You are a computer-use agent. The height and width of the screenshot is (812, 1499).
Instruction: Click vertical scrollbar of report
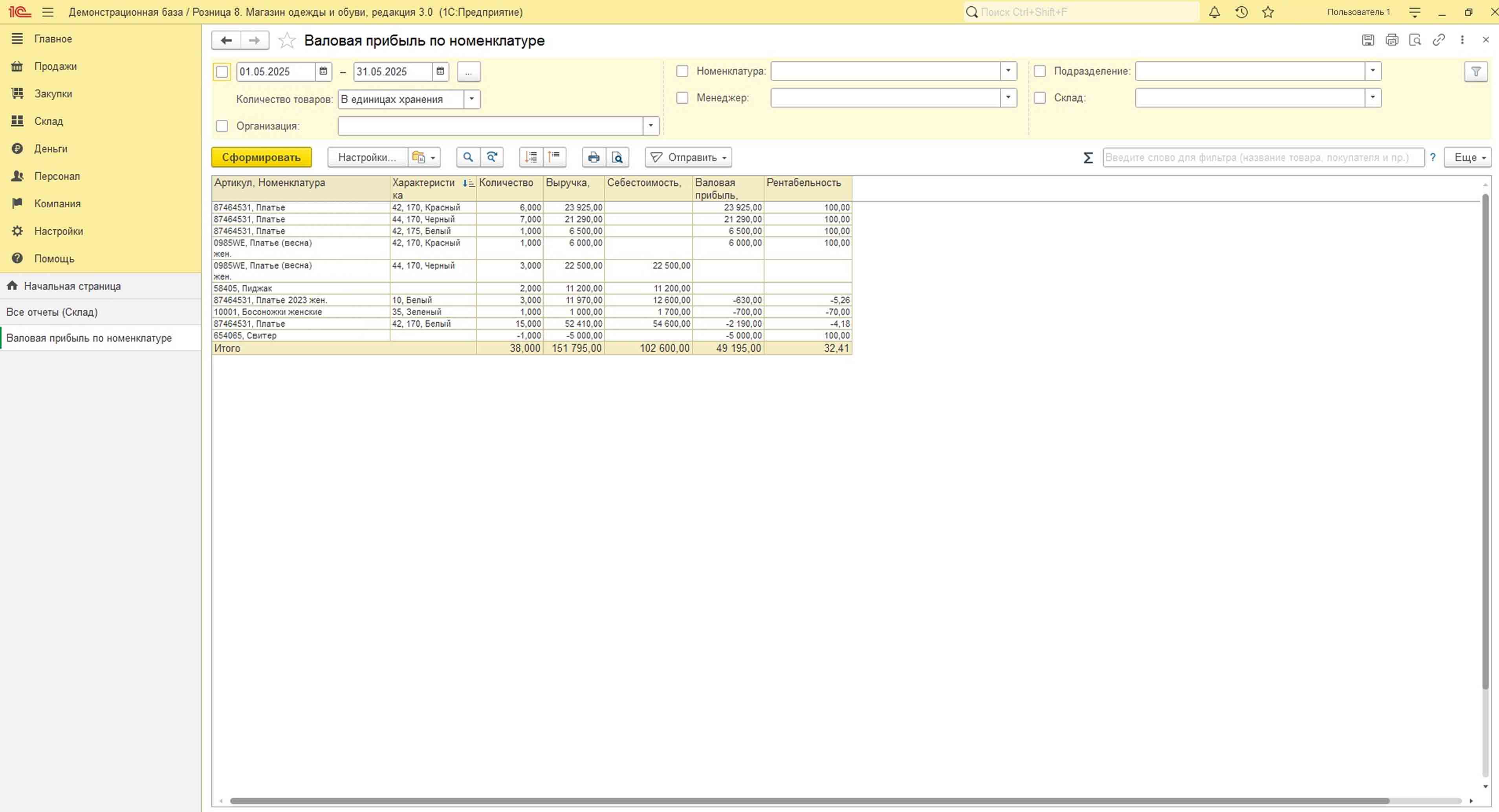pyautogui.click(x=1485, y=442)
